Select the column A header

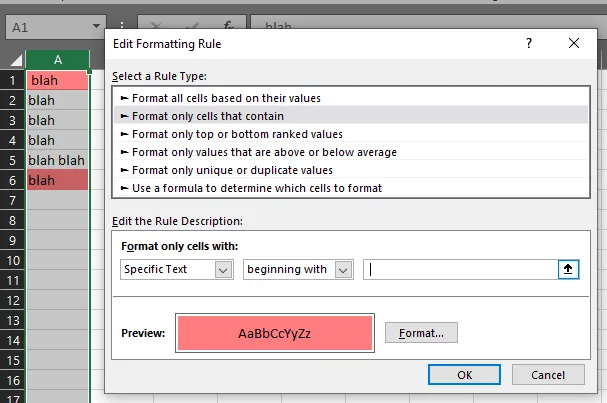[58, 60]
